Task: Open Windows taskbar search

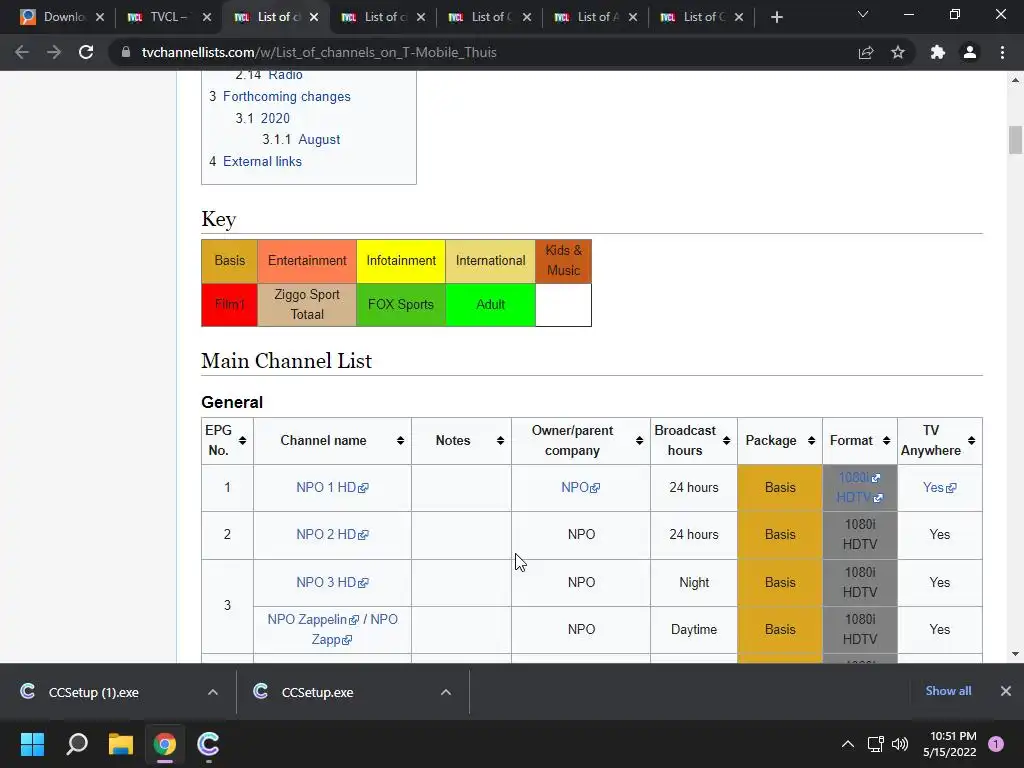Action: [x=77, y=744]
